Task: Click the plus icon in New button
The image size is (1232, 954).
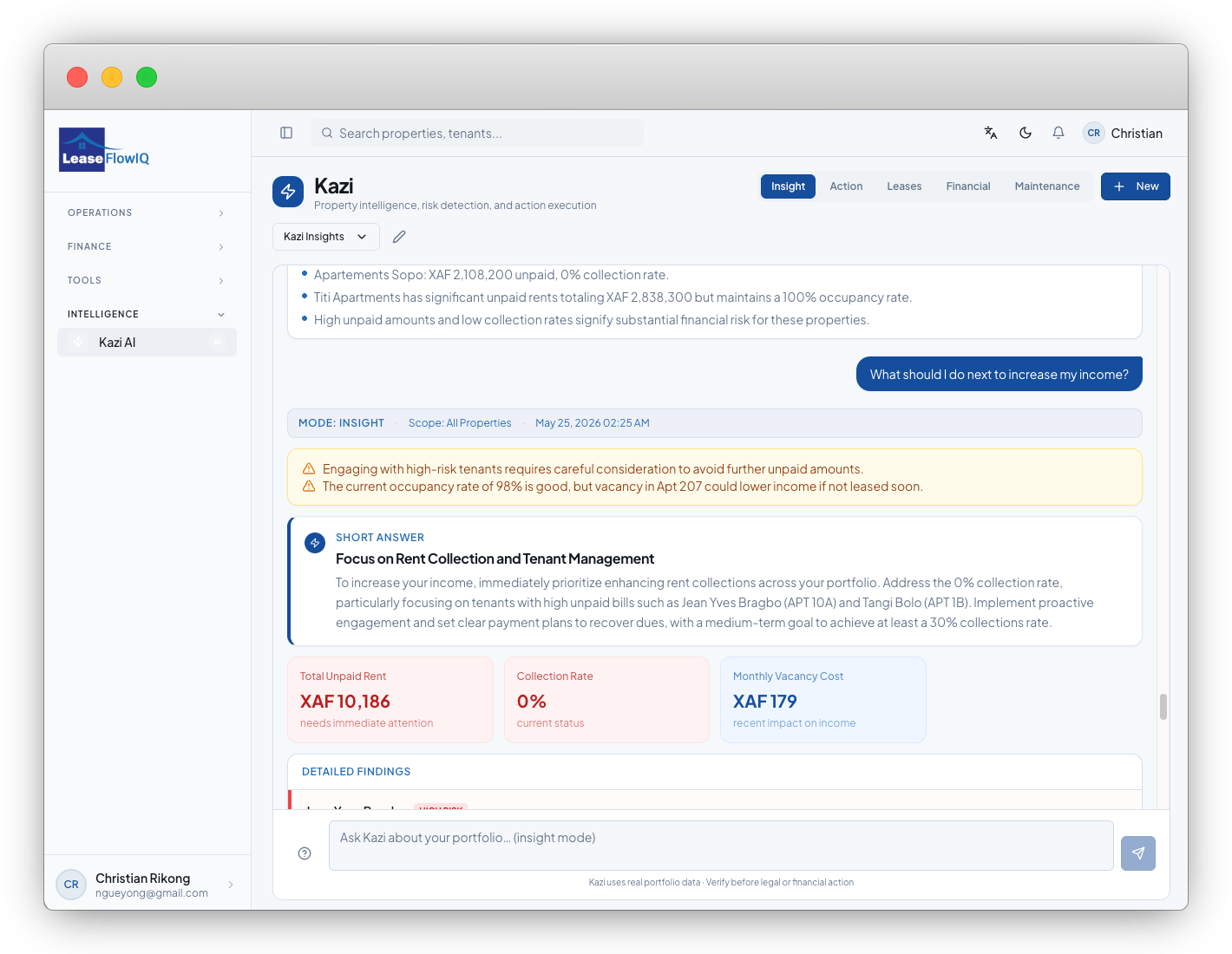Action: tap(1119, 186)
